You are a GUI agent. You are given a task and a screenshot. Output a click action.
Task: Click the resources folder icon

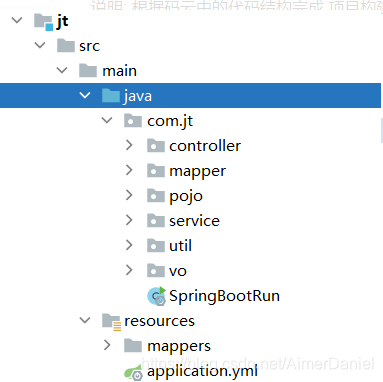tap(111, 322)
